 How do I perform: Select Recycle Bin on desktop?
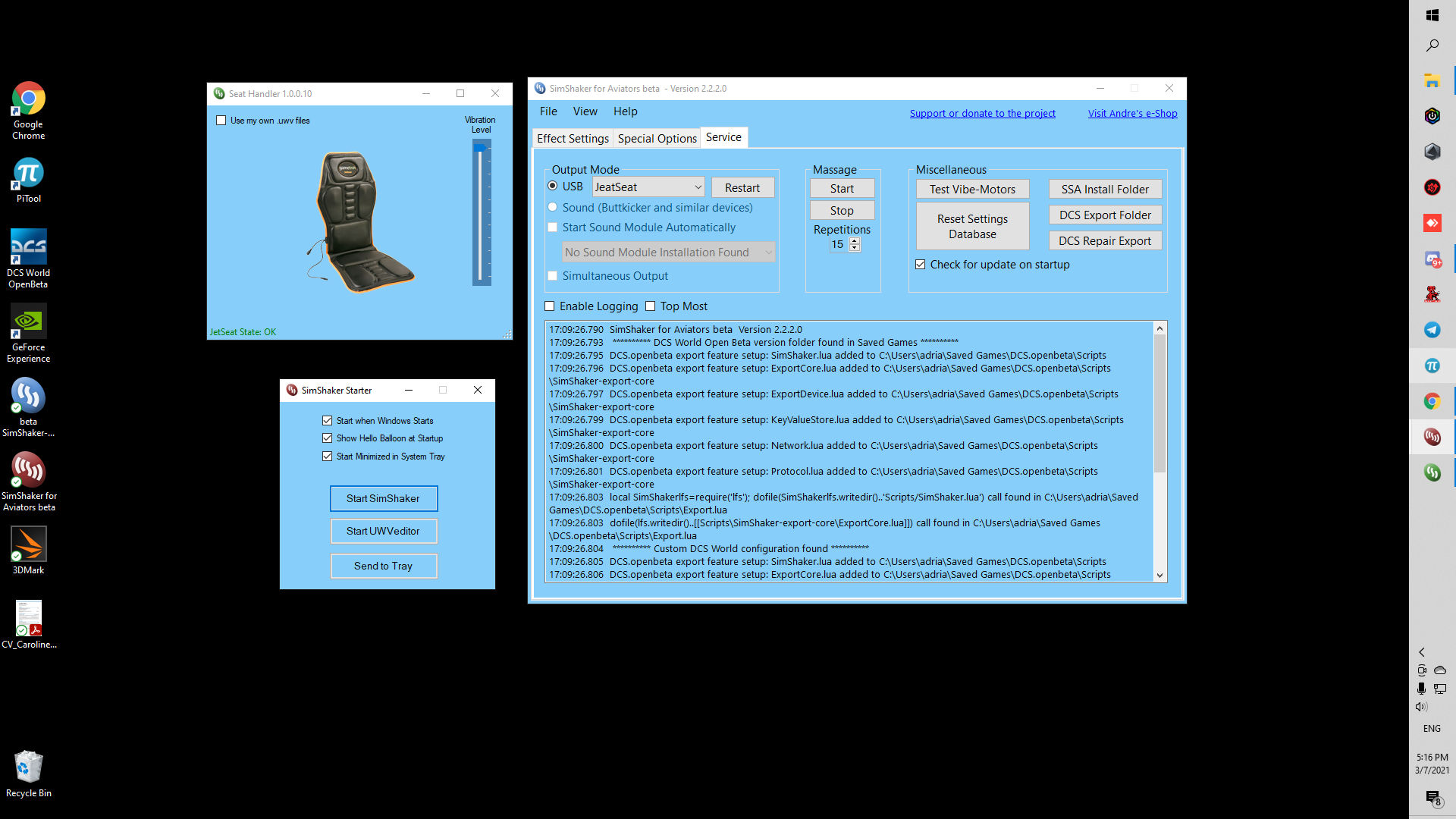(28, 773)
